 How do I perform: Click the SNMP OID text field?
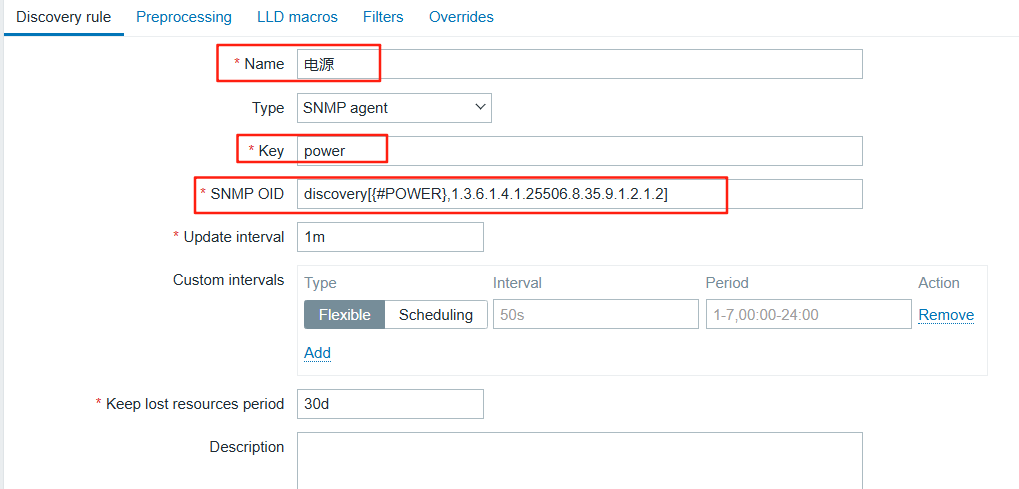tap(579, 194)
